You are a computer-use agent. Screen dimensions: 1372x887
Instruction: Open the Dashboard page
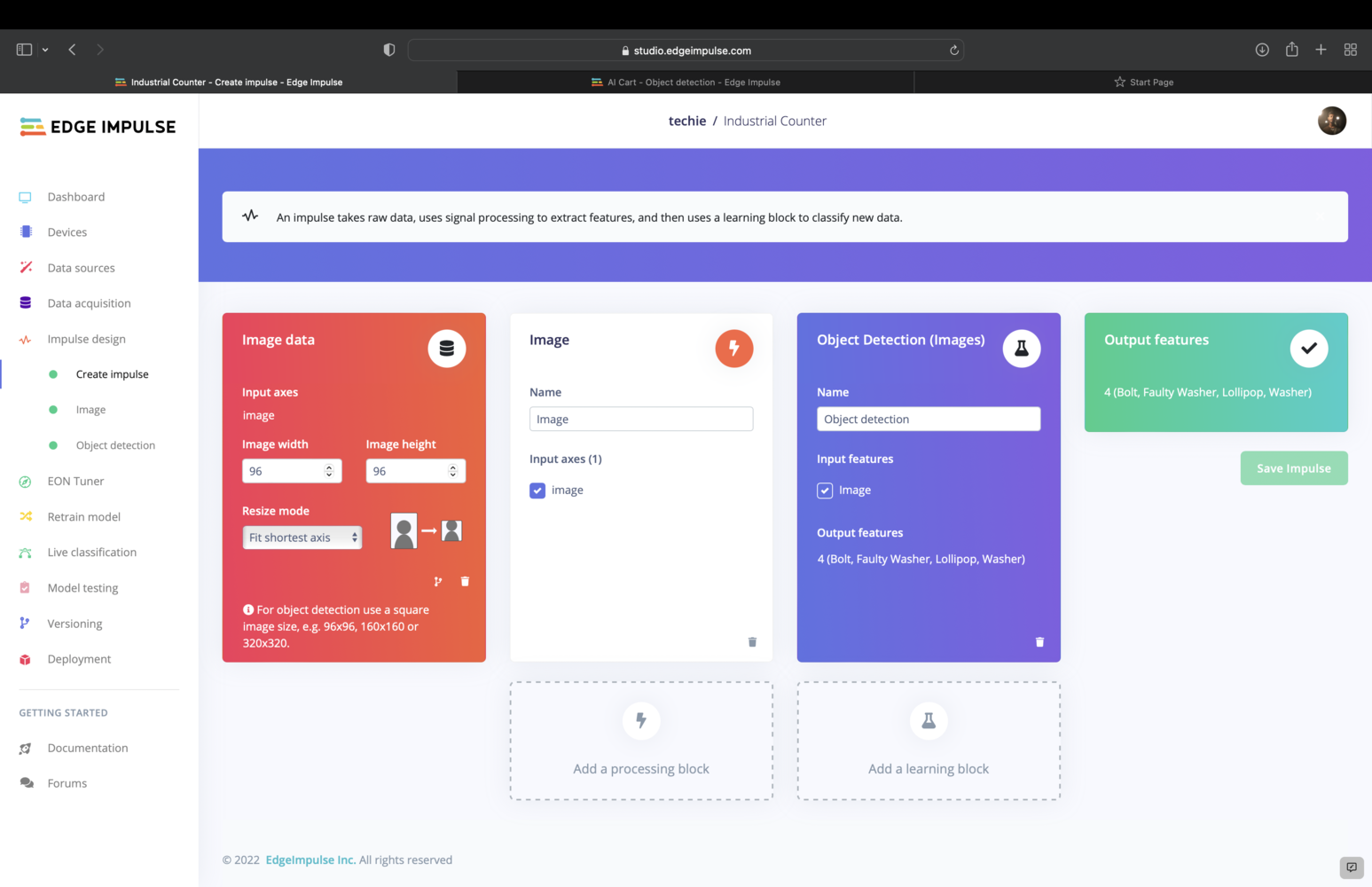(x=75, y=197)
